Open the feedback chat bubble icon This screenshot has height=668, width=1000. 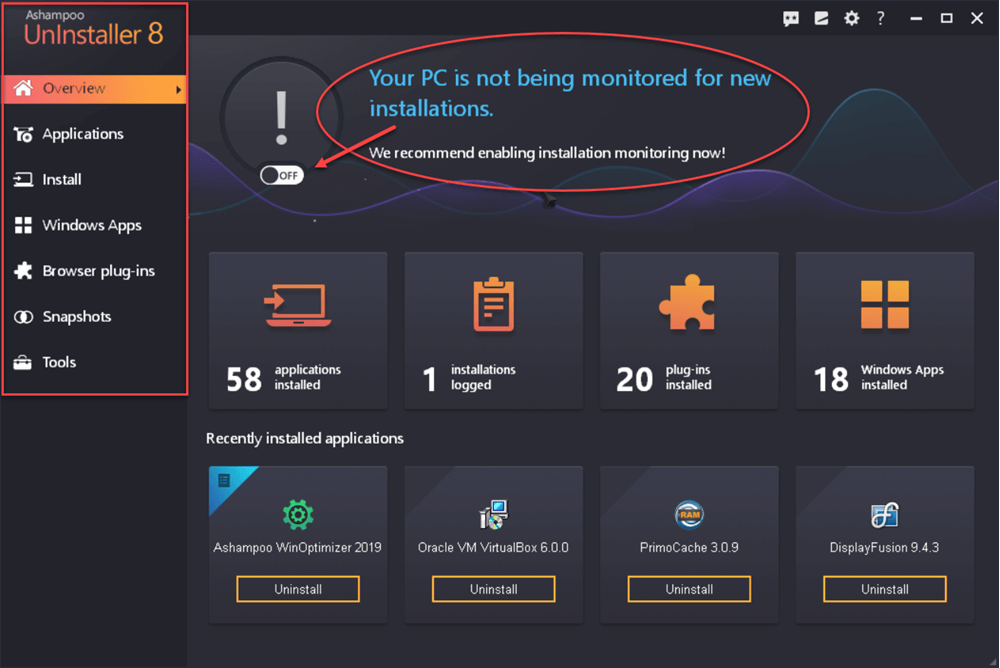coord(791,19)
